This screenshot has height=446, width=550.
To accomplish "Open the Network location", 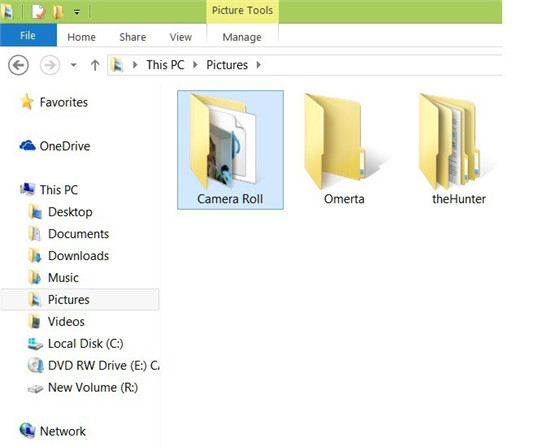I will 53,431.
